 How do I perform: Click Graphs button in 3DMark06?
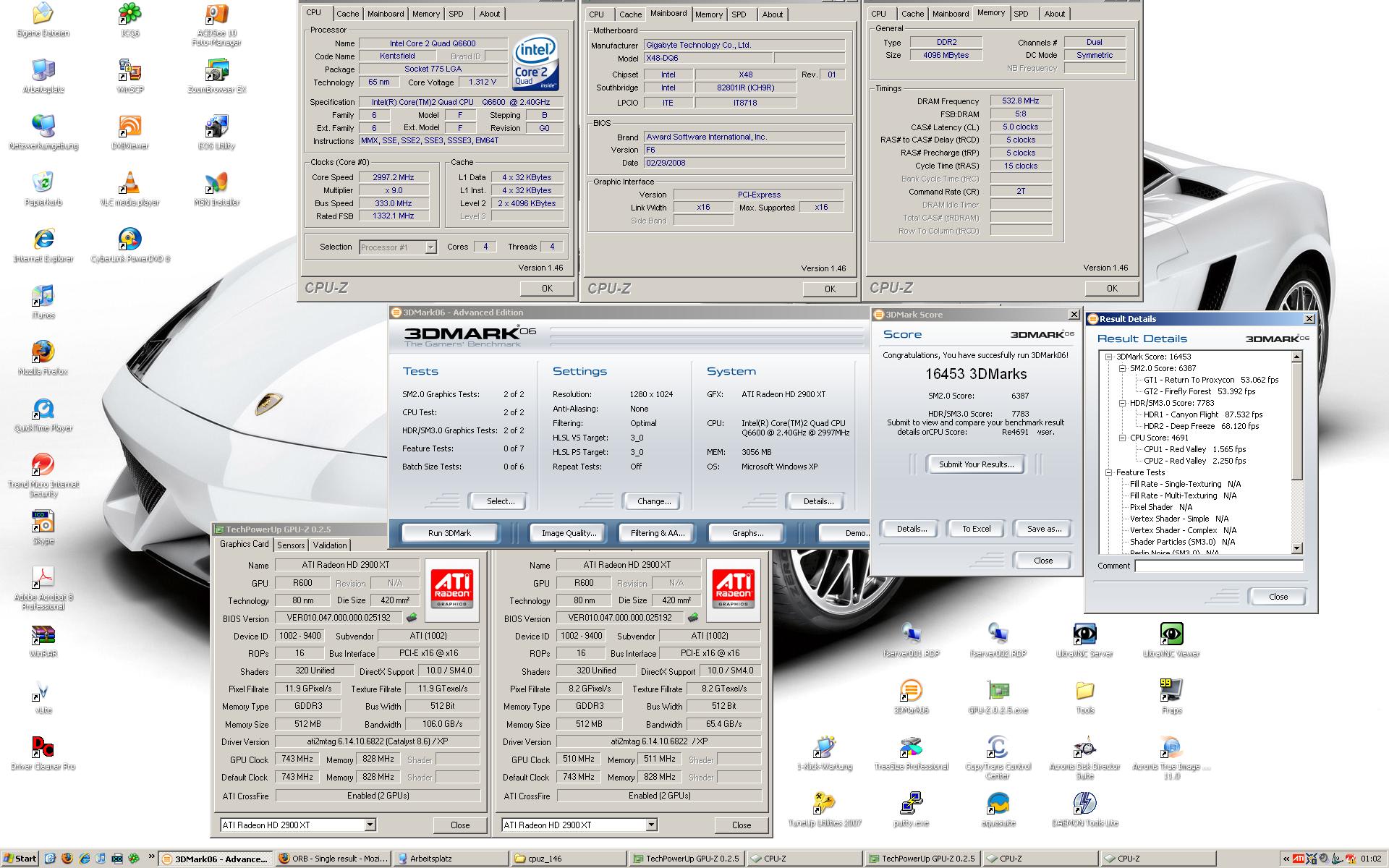pyautogui.click(x=747, y=533)
